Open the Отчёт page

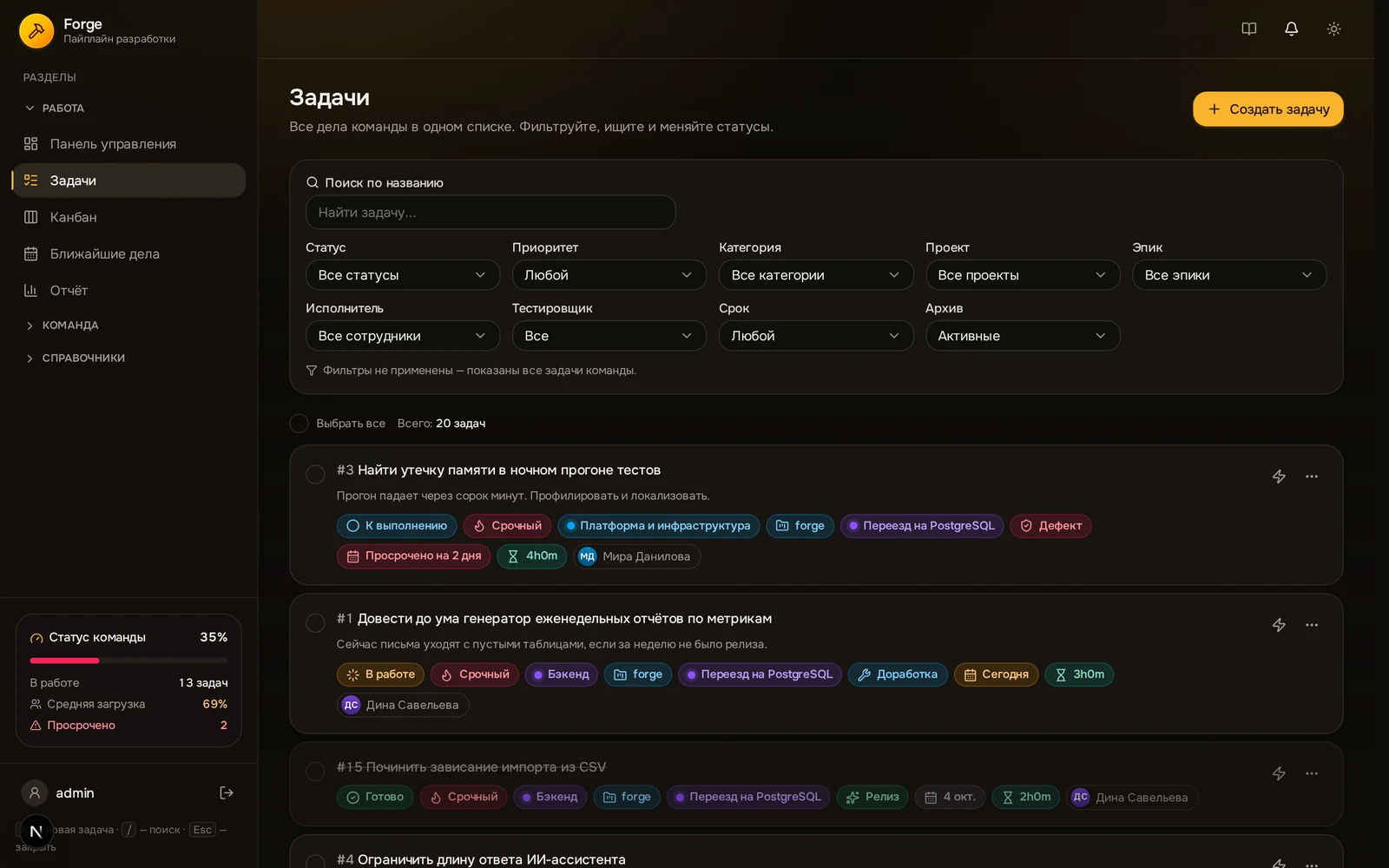128,290
